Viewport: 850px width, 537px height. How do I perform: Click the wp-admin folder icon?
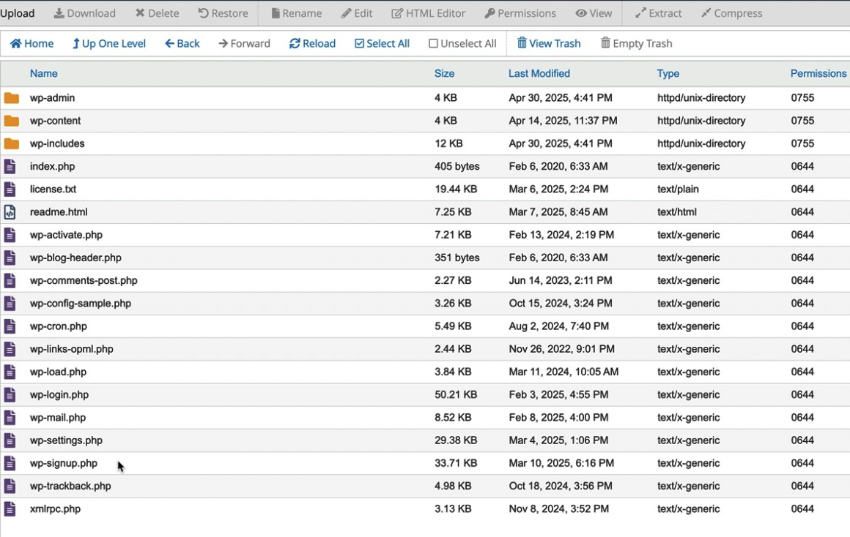(x=11, y=98)
